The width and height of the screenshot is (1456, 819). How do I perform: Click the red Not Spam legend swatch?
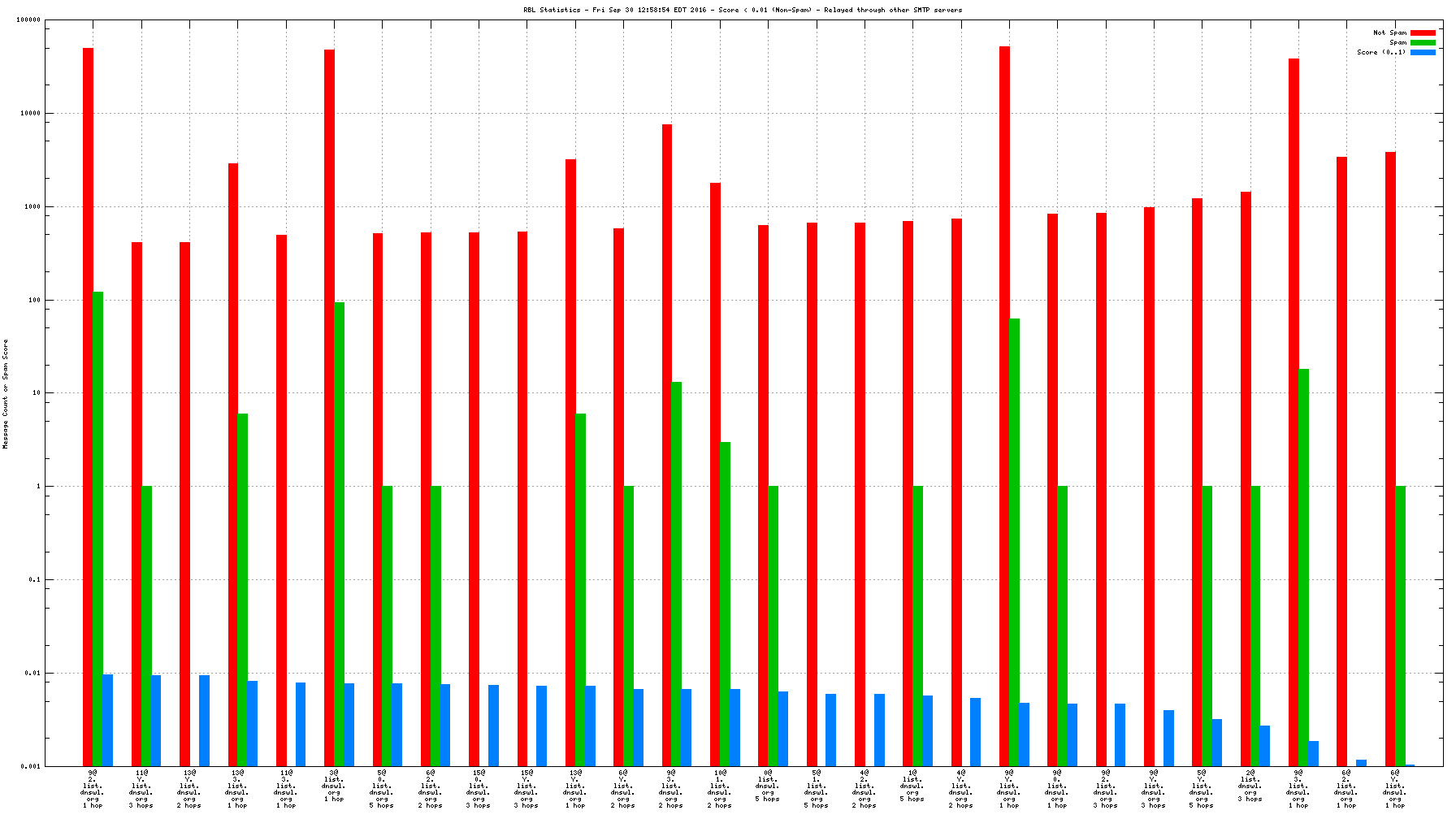point(1423,33)
